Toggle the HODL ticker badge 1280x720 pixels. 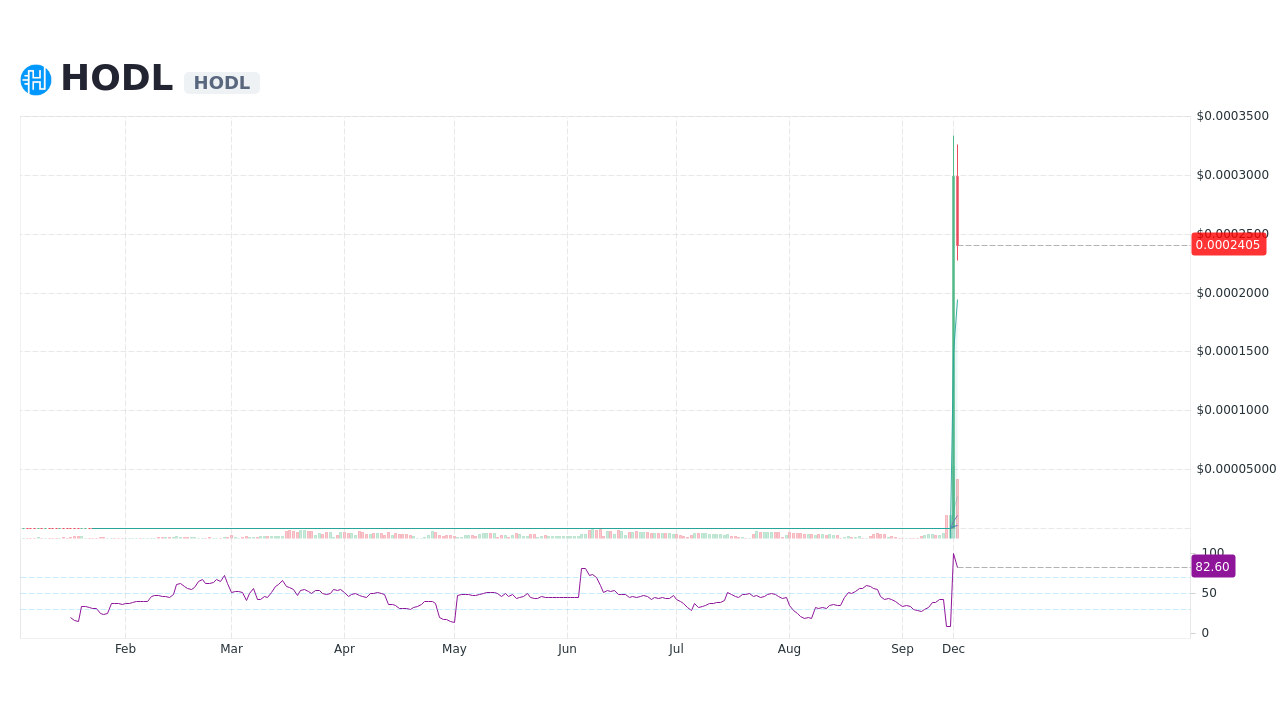[x=221, y=83]
